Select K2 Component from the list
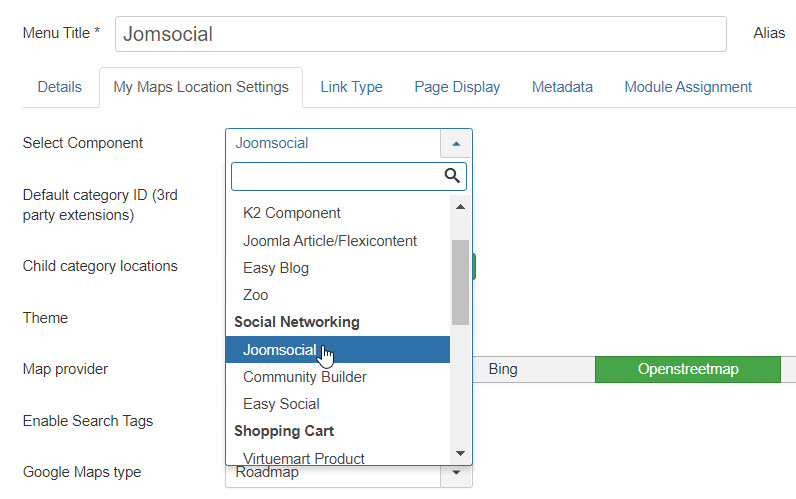The height and width of the screenshot is (499, 796). tap(292, 213)
